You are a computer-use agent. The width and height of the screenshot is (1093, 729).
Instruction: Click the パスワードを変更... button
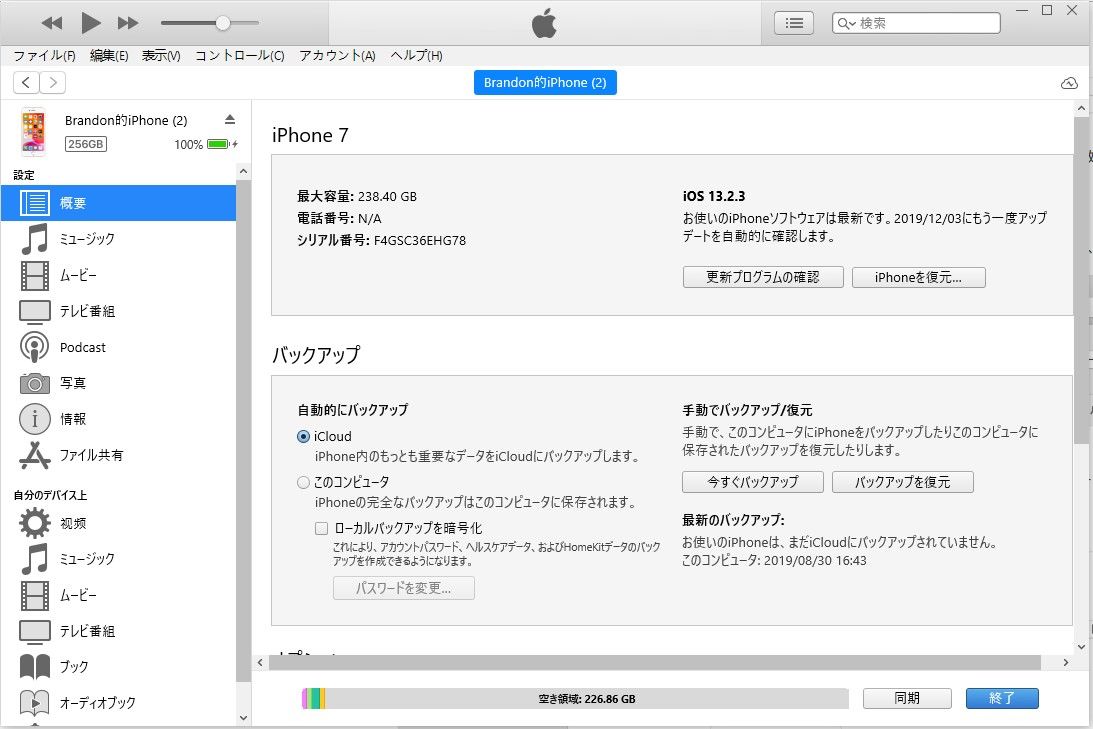404,588
